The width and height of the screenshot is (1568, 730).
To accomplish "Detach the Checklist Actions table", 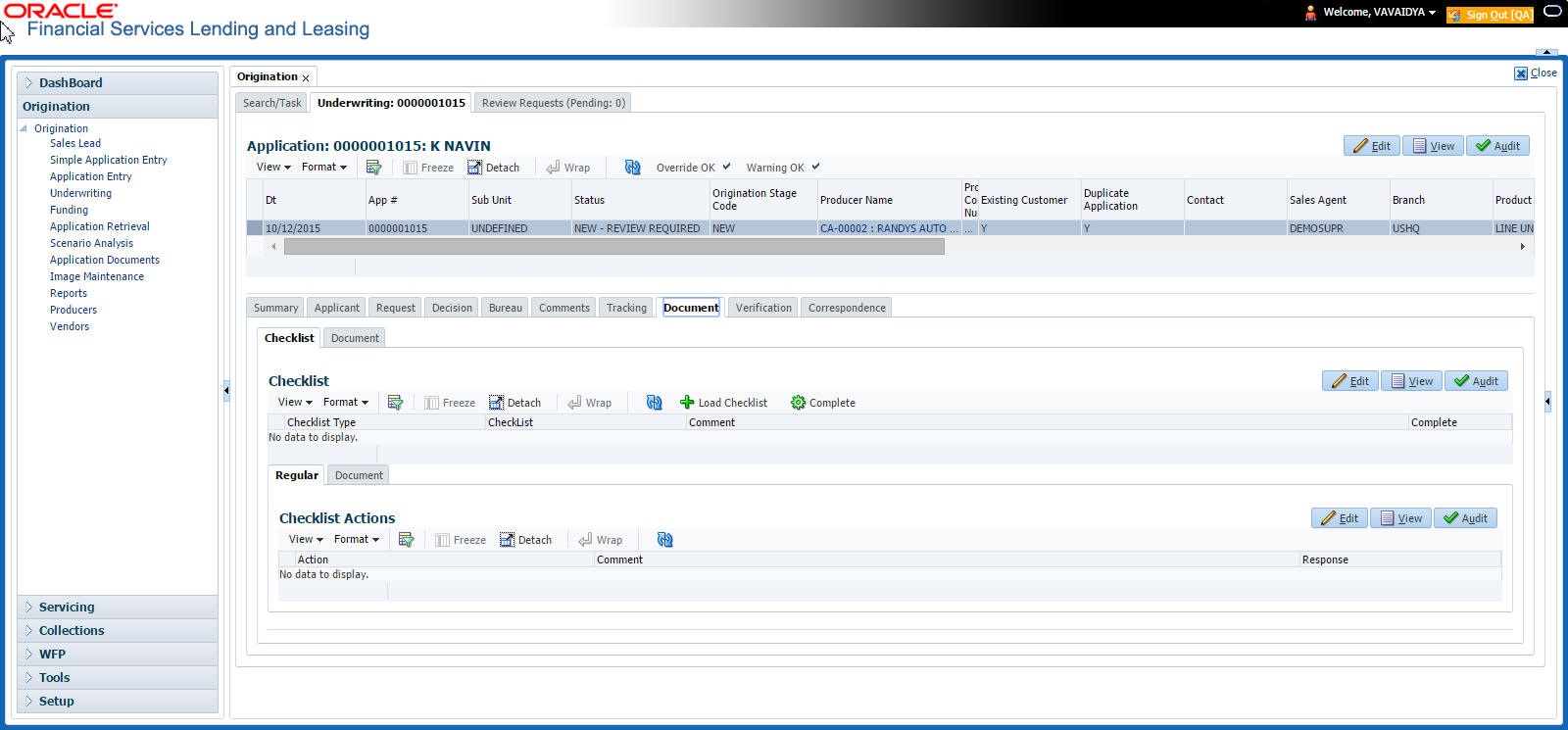I will [525, 540].
